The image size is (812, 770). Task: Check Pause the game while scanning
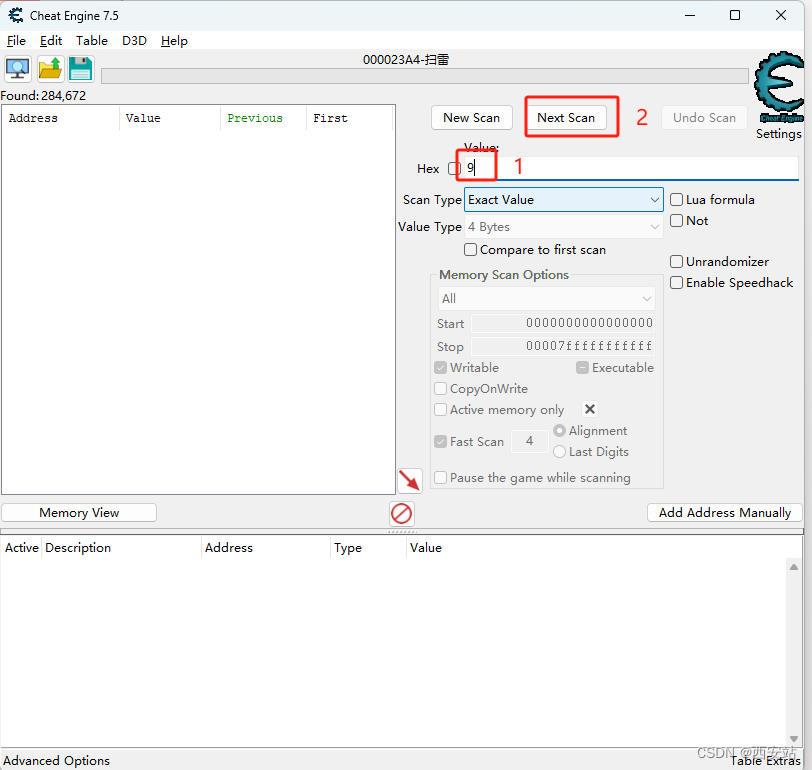[441, 477]
